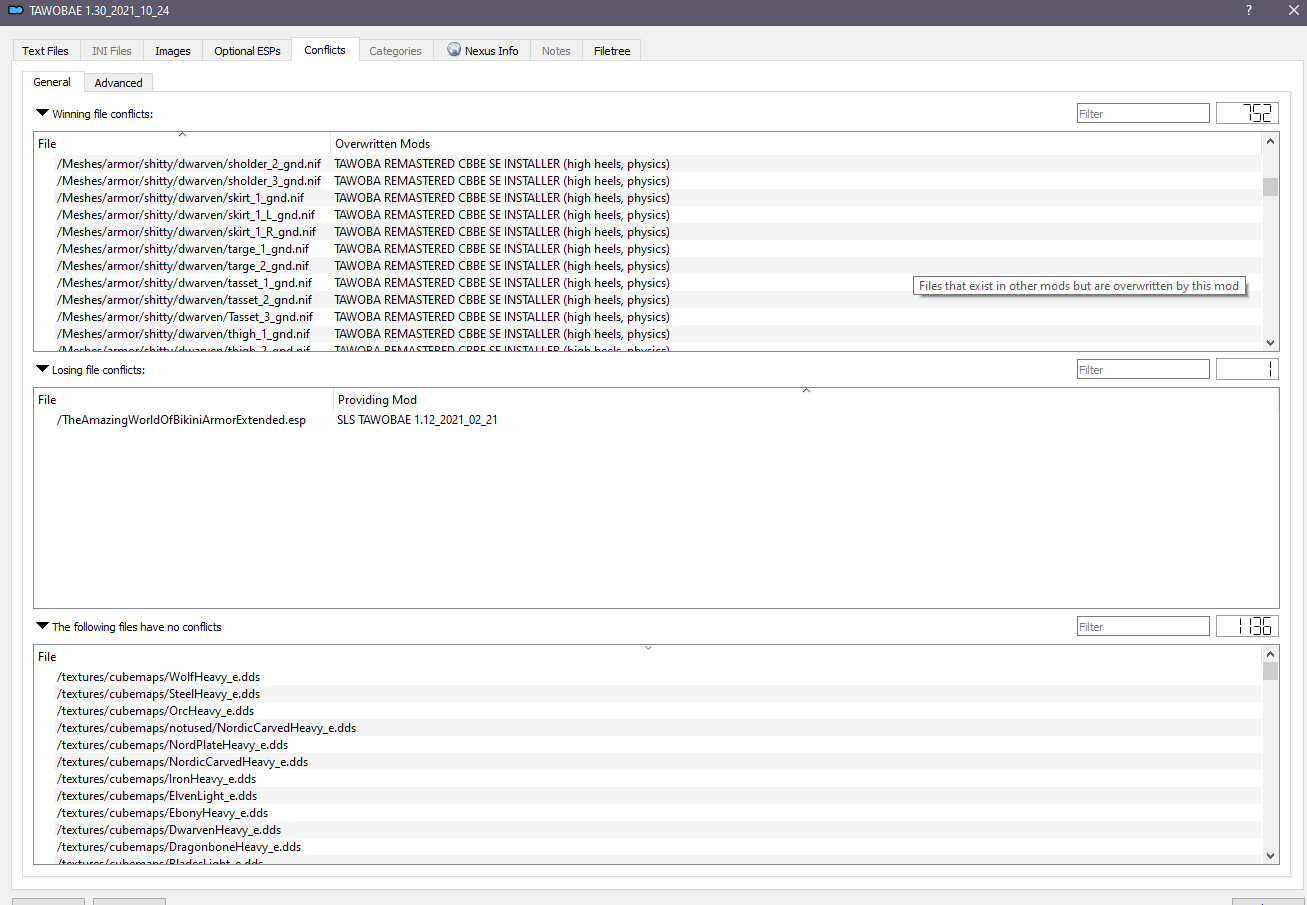
Task: Click scroll-down arrow of no-conflicts file list
Action: pos(1271,856)
